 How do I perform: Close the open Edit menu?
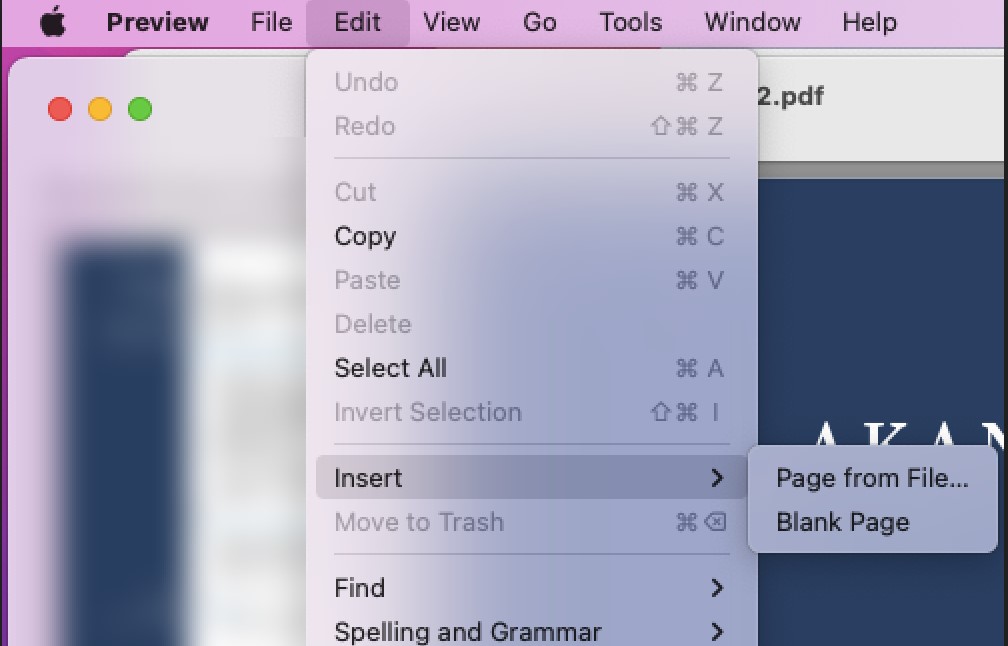357,22
